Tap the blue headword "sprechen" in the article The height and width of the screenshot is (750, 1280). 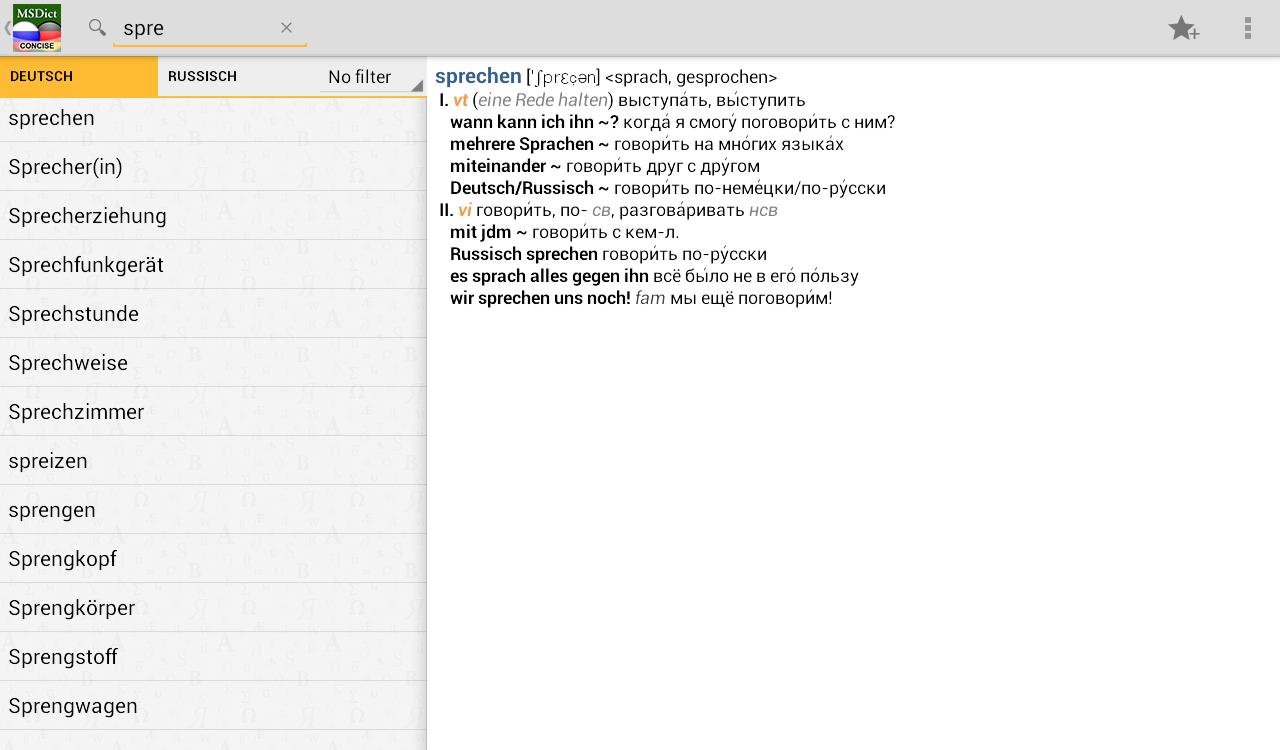click(478, 77)
